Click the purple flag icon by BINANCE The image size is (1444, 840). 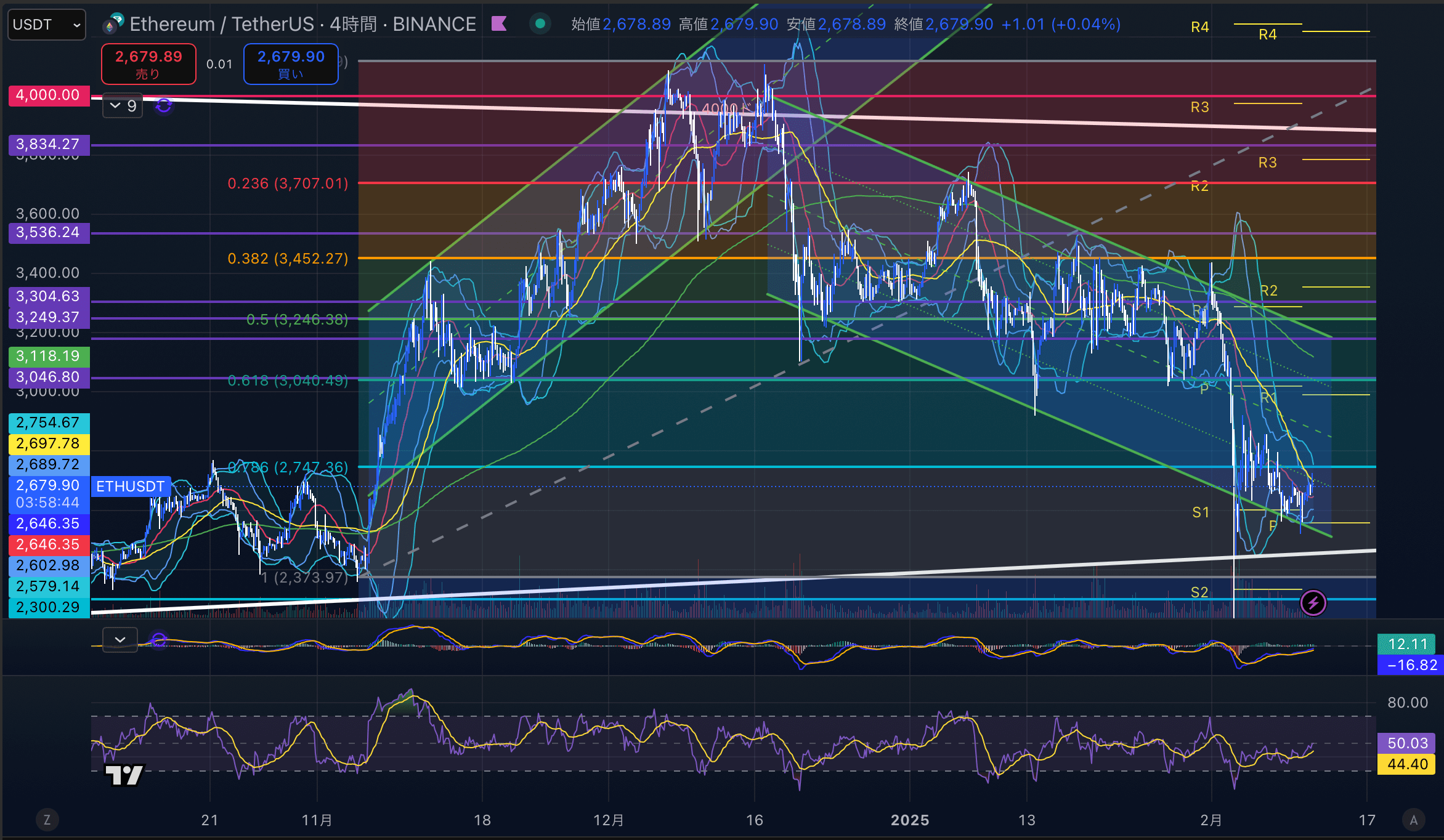tap(499, 24)
